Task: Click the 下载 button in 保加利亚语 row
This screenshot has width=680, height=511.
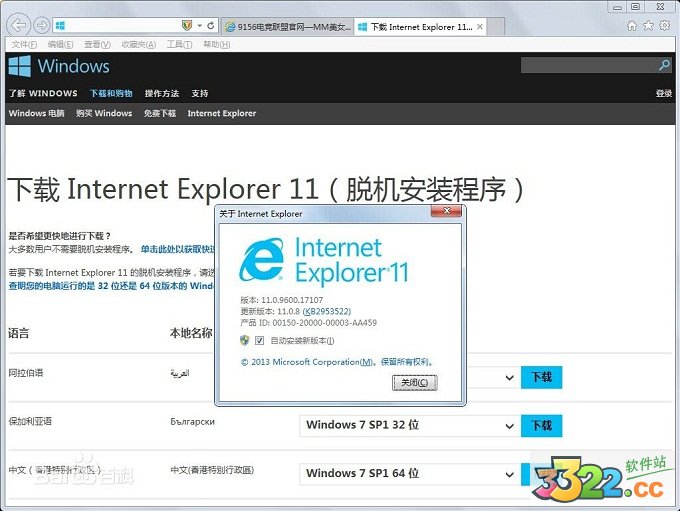Action: coord(542,426)
